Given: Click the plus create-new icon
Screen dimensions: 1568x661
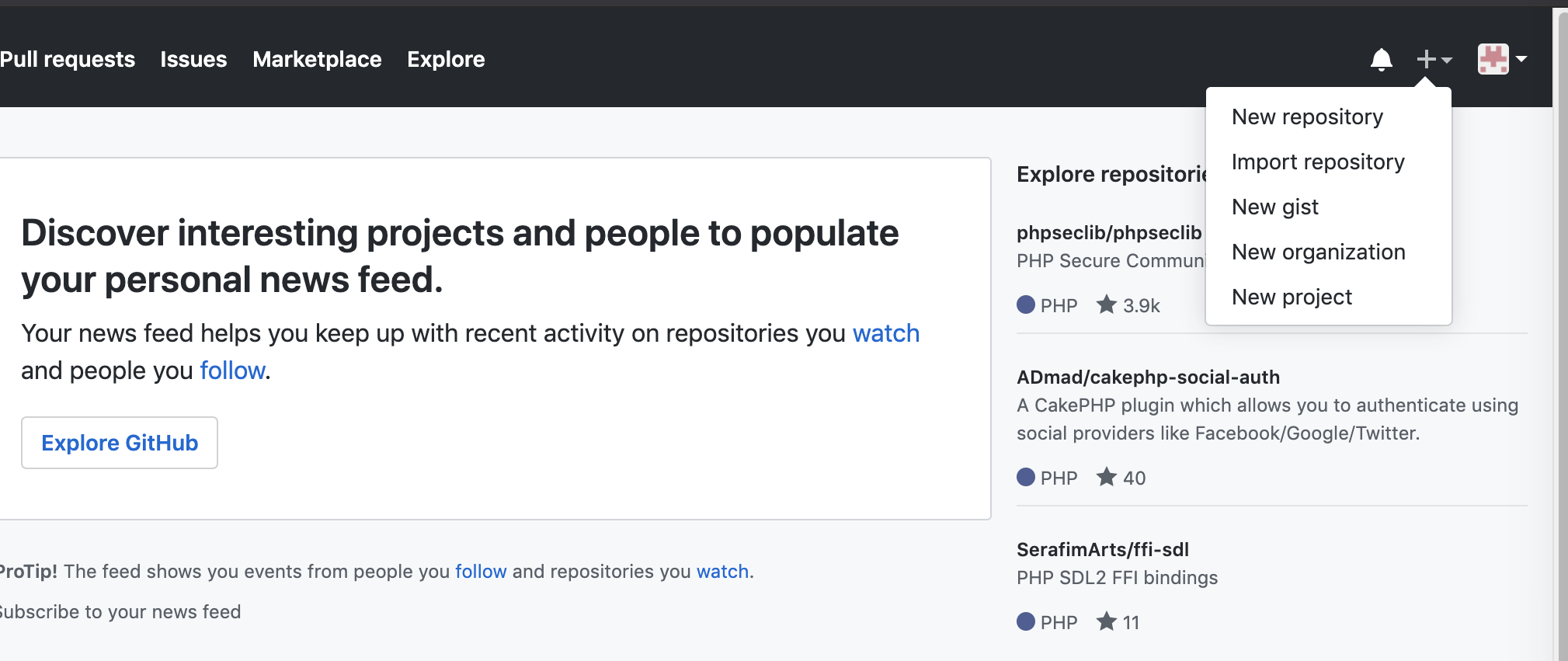Looking at the screenshot, I should pyautogui.click(x=1426, y=59).
